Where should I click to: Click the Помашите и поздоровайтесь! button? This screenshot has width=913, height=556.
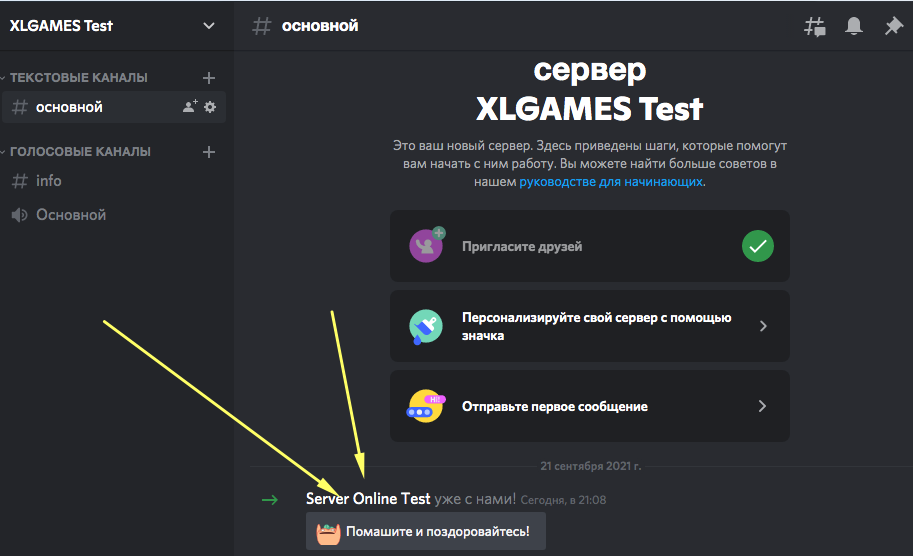coord(426,531)
